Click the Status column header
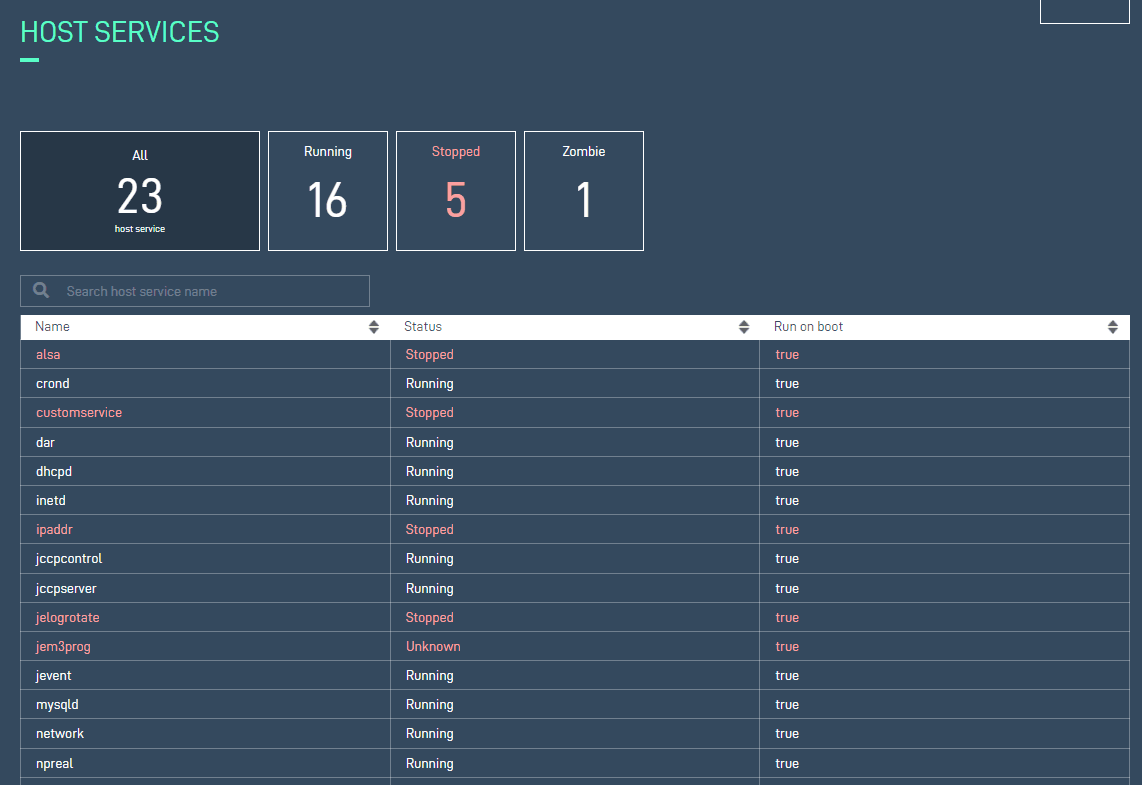The height and width of the screenshot is (785, 1142). [423, 327]
